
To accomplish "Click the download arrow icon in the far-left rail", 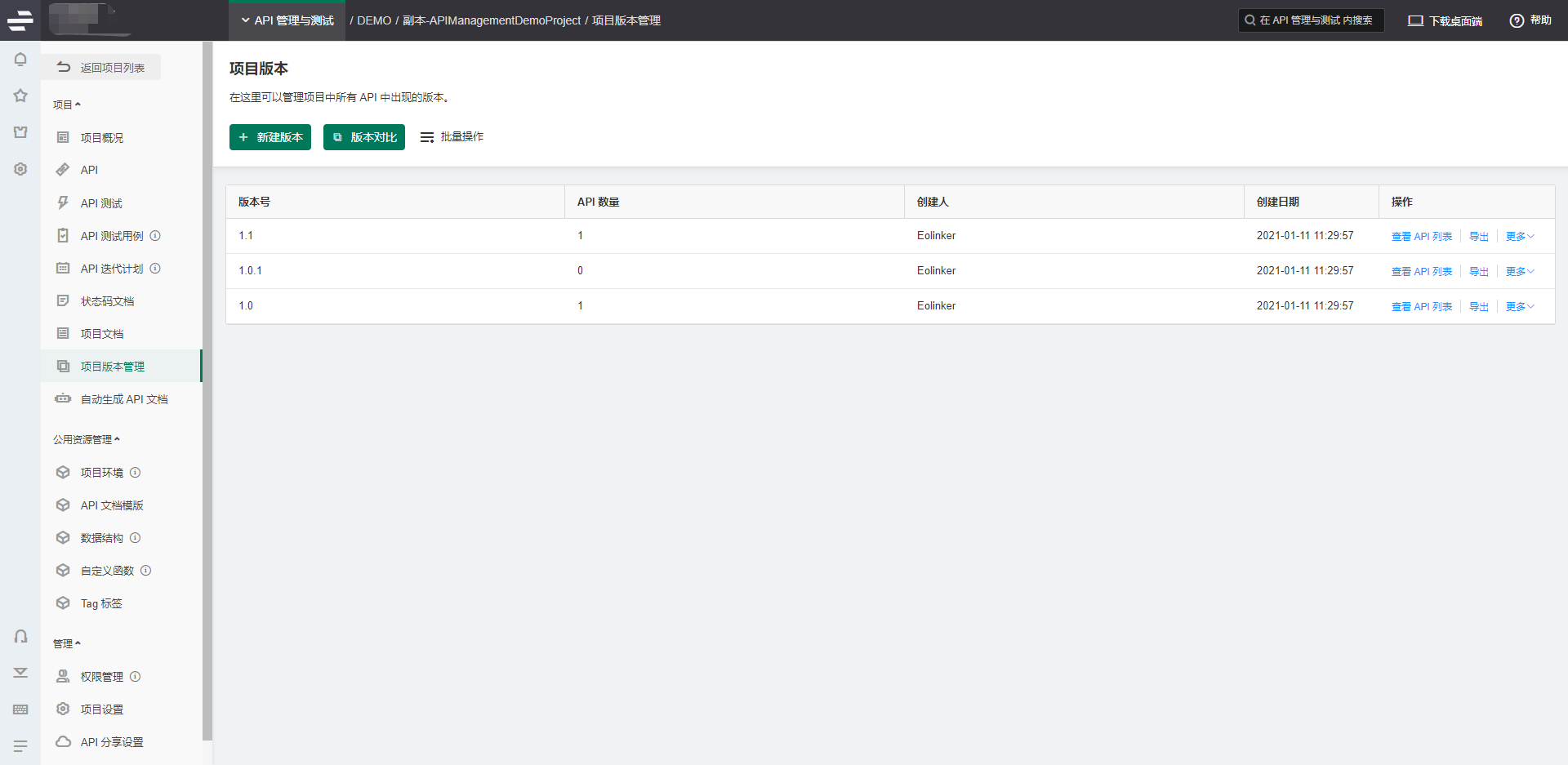I will [x=20, y=673].
